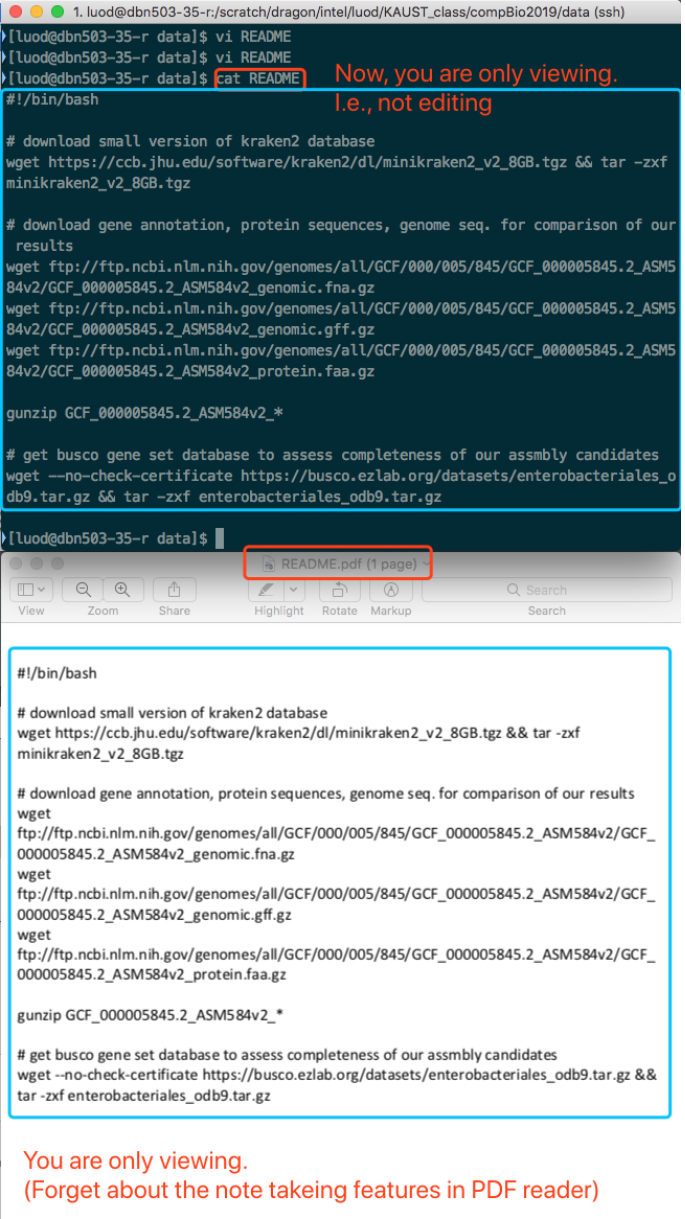This screenshot has height=1219, width=685.
Task: Show the Markup toolbar in Preview
Action: [391, 590]
